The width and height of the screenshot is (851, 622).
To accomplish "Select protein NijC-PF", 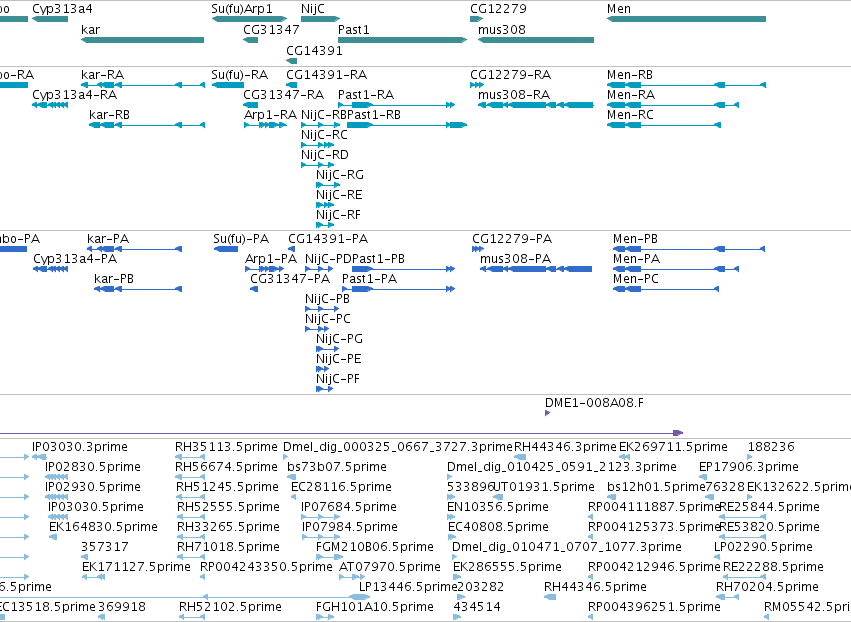I will tap(324, 389).
